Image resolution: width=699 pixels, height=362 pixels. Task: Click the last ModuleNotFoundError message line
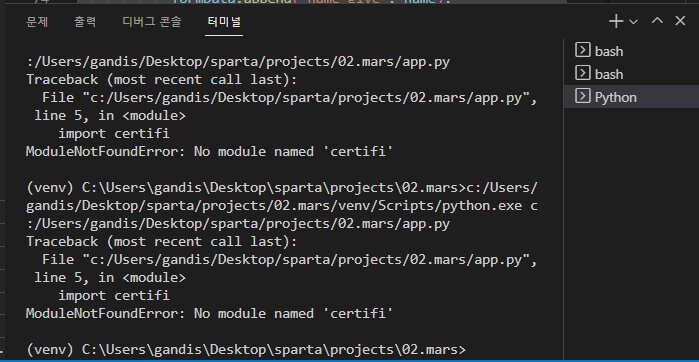pos(210,314)
